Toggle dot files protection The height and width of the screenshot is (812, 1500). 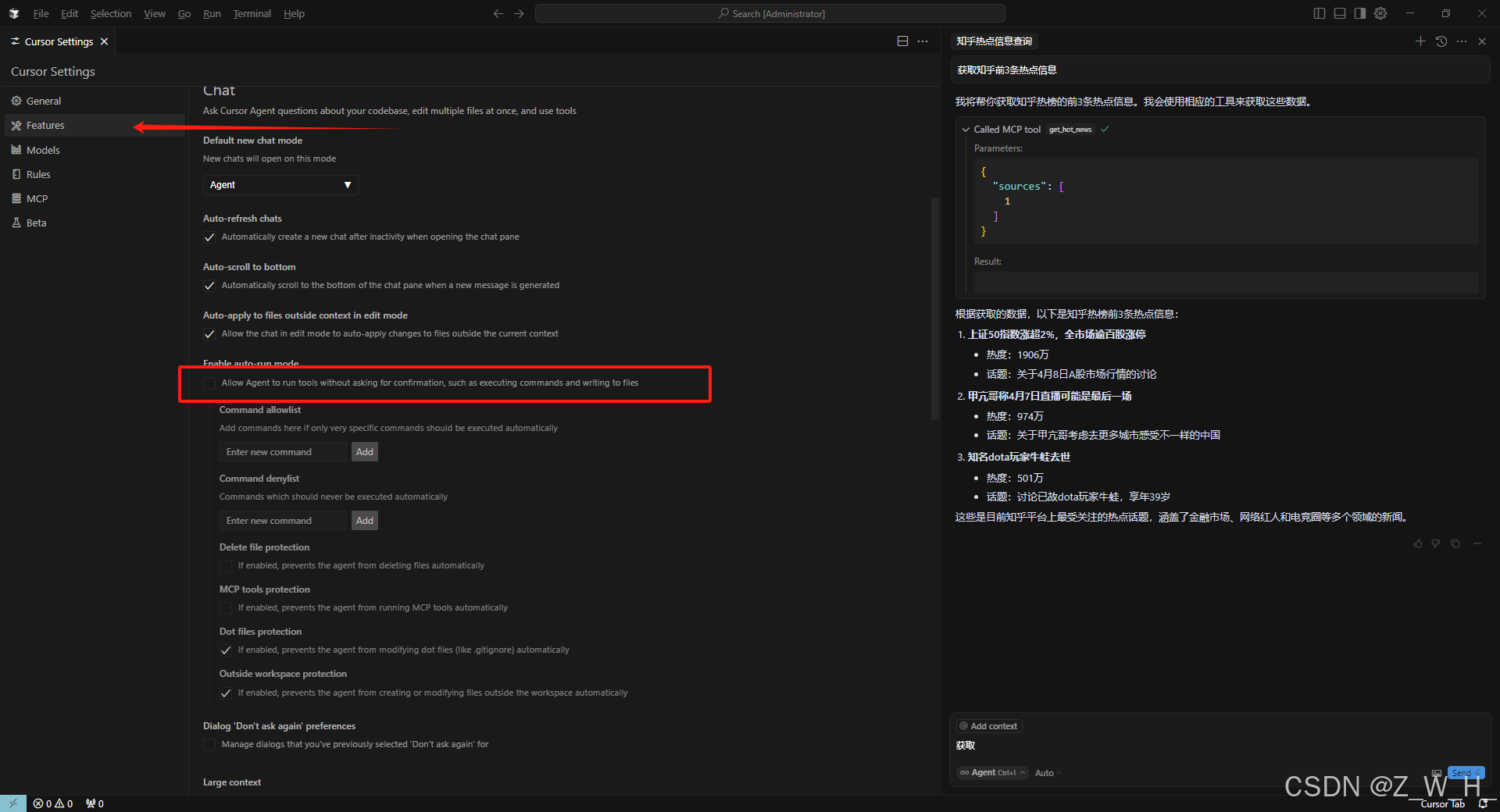226,650
